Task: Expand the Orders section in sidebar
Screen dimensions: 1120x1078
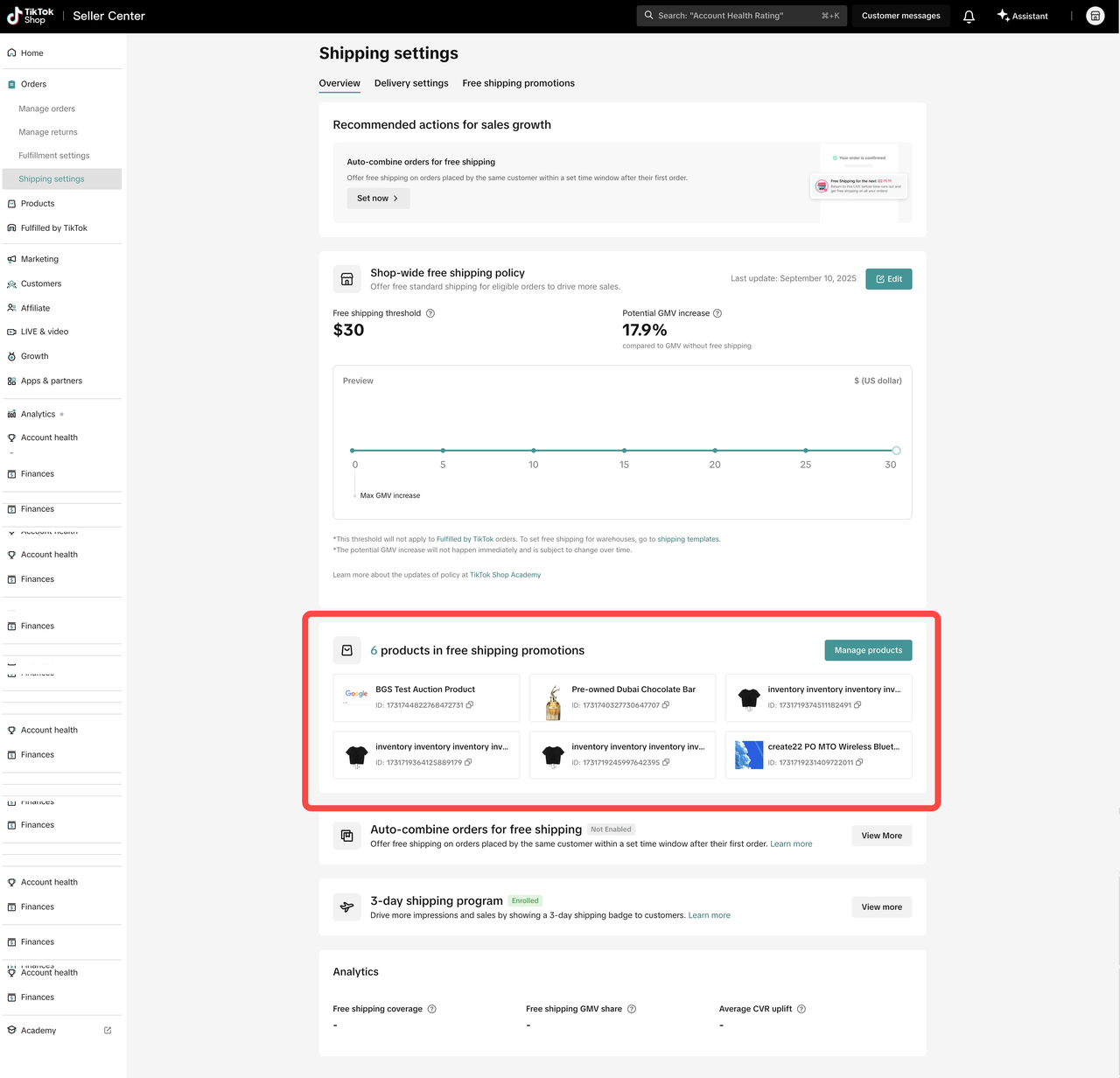Action: point(34,84)
